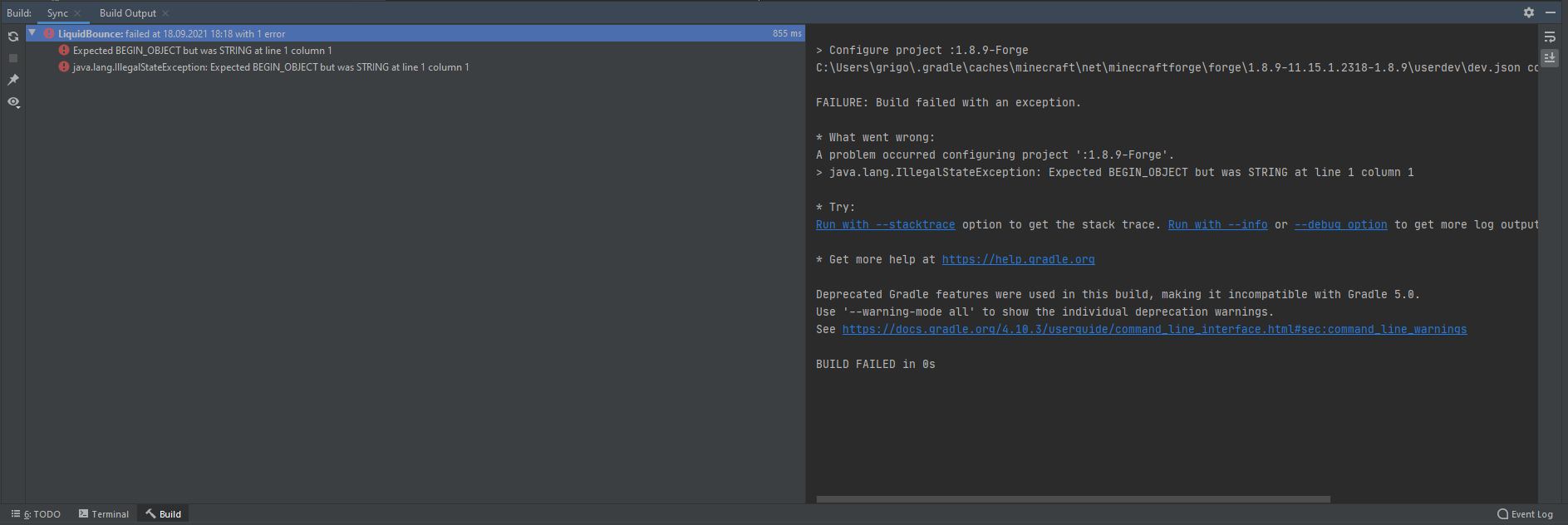Click the console horizontal scrollbar
The width and height of the screenshot is (1568, 525).
(1073, 499)
